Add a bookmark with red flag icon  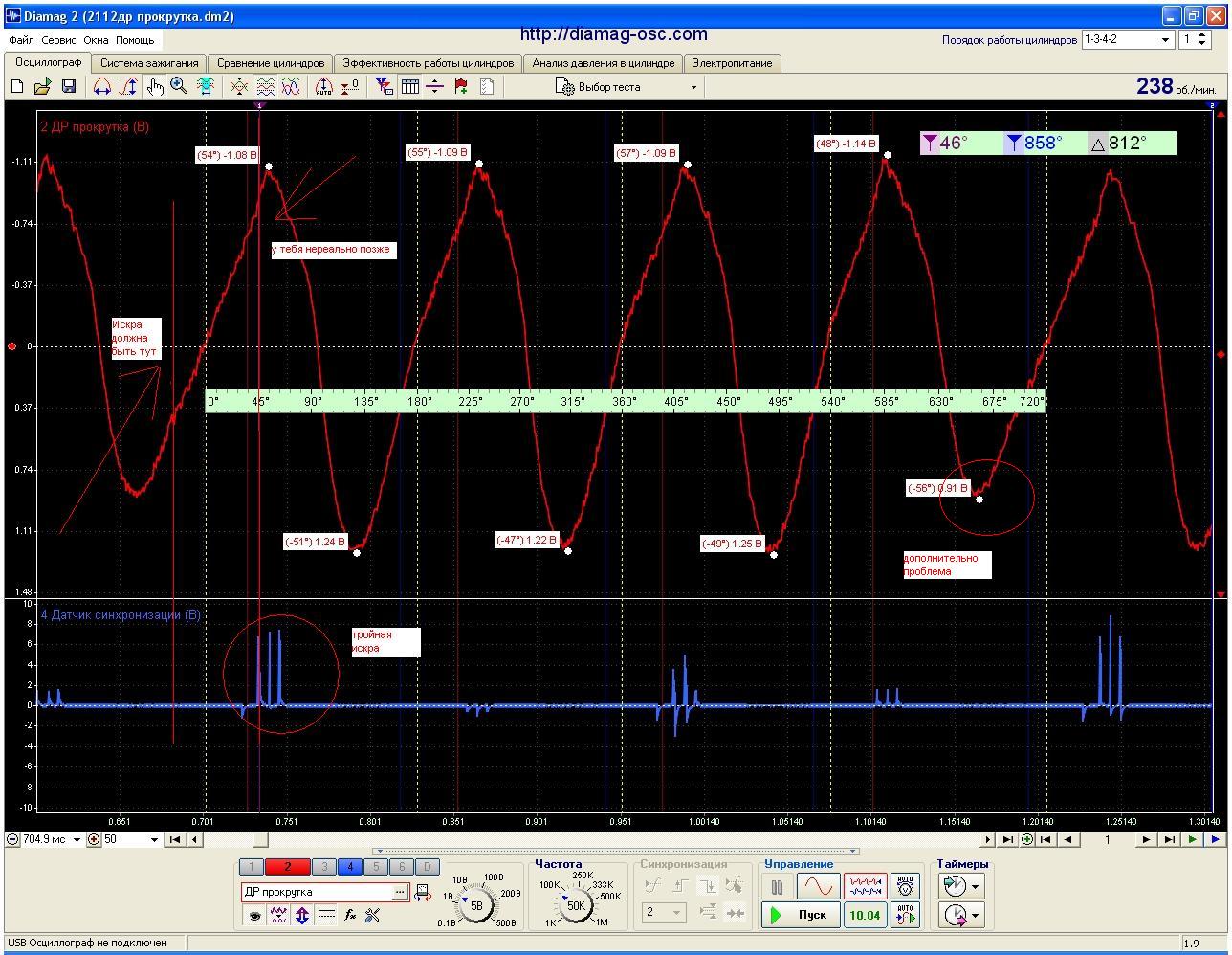(461, 87)
